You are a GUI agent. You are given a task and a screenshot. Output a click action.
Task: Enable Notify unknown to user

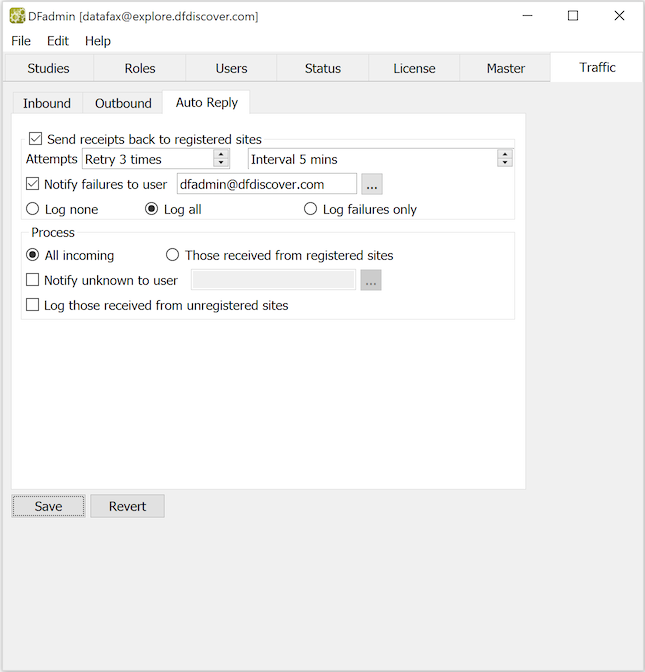(x=33, y=281)
